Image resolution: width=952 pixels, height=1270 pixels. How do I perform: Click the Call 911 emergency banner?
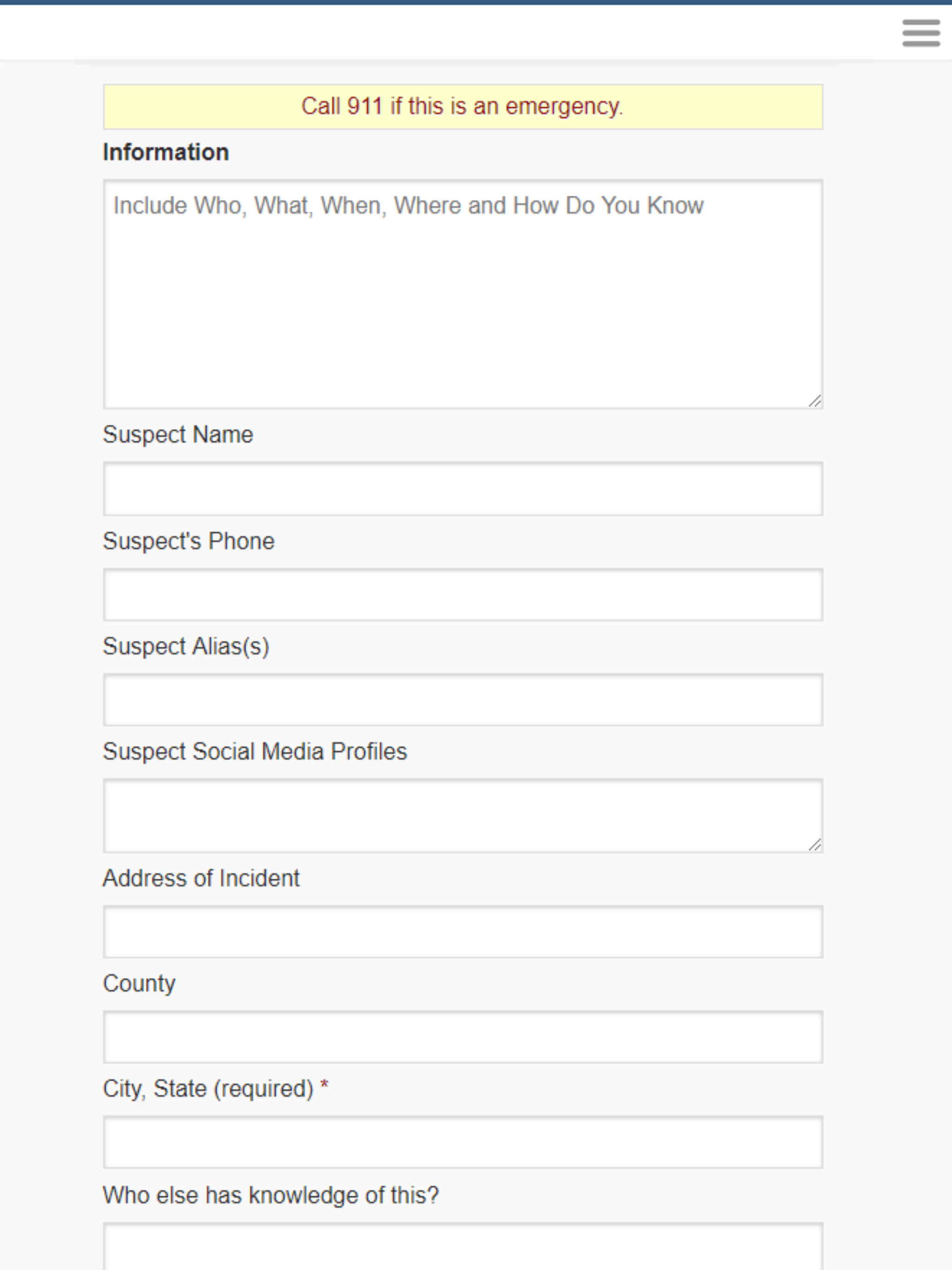pyautogui.click(x=462, y=106)
